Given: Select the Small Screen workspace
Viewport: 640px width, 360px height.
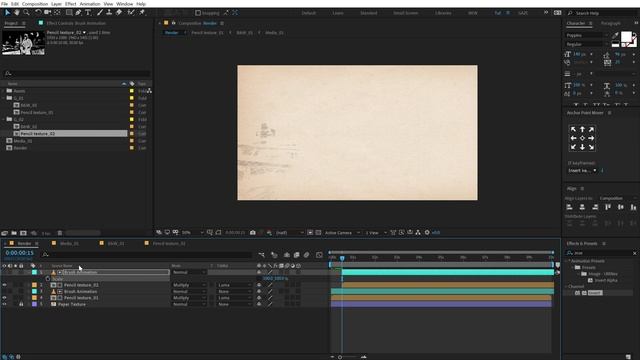Looking at the screenshot, I should 406,13.
